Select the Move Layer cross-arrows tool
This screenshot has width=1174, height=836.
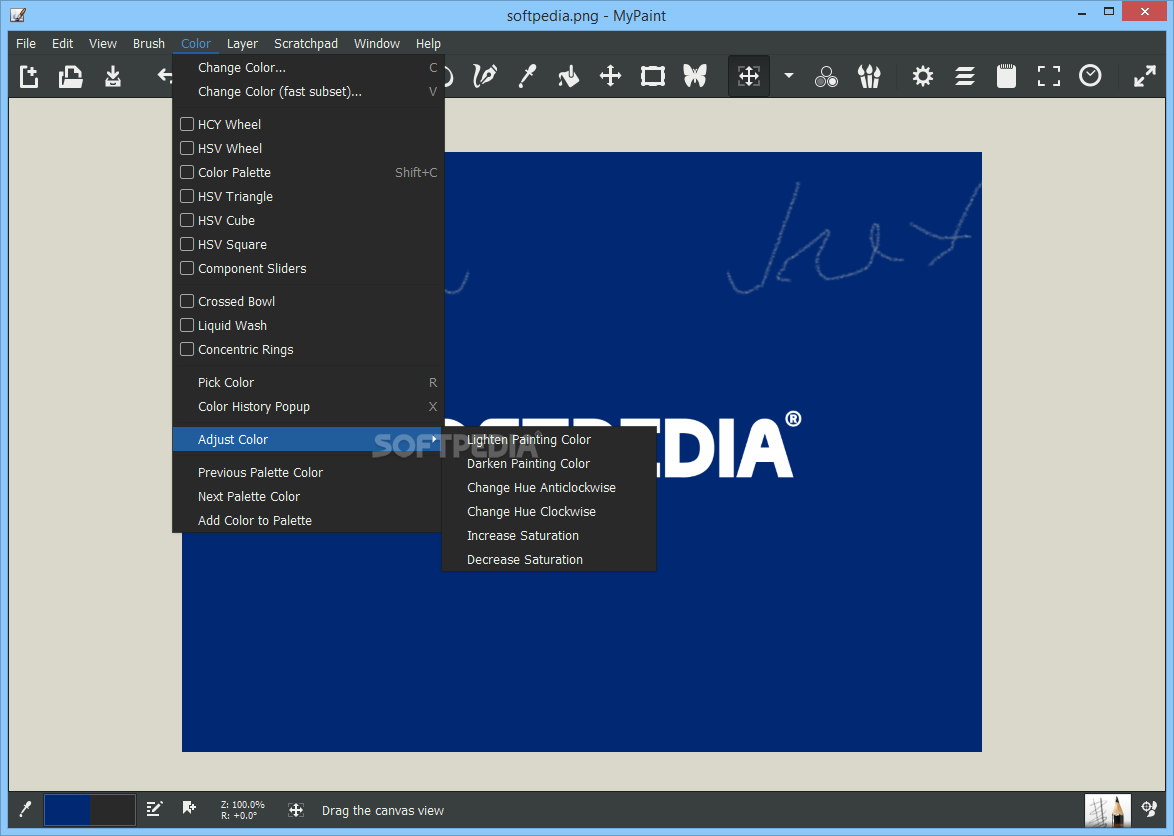(610, 76)
